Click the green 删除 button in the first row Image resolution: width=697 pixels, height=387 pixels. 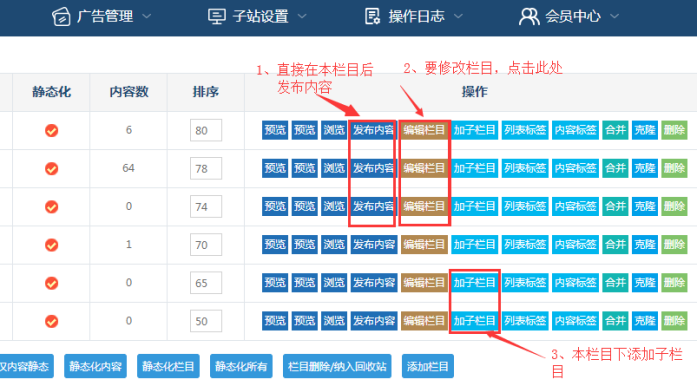pos(674,130)
